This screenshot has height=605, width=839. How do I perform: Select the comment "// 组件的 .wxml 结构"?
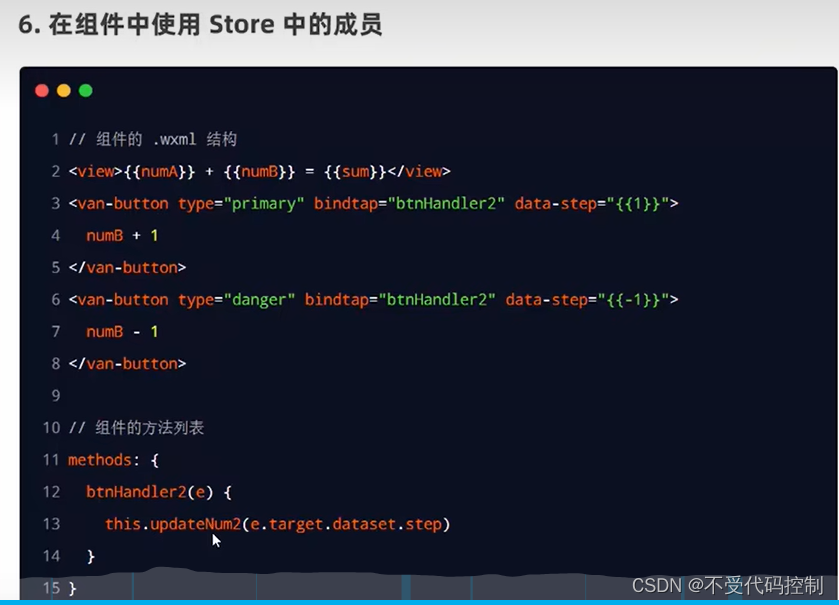153,140
